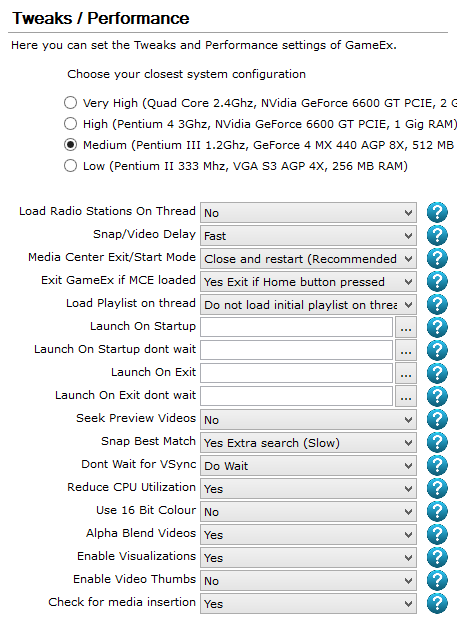
Task: Open help for Load Radio Stations On Thread
Action: 437,212
